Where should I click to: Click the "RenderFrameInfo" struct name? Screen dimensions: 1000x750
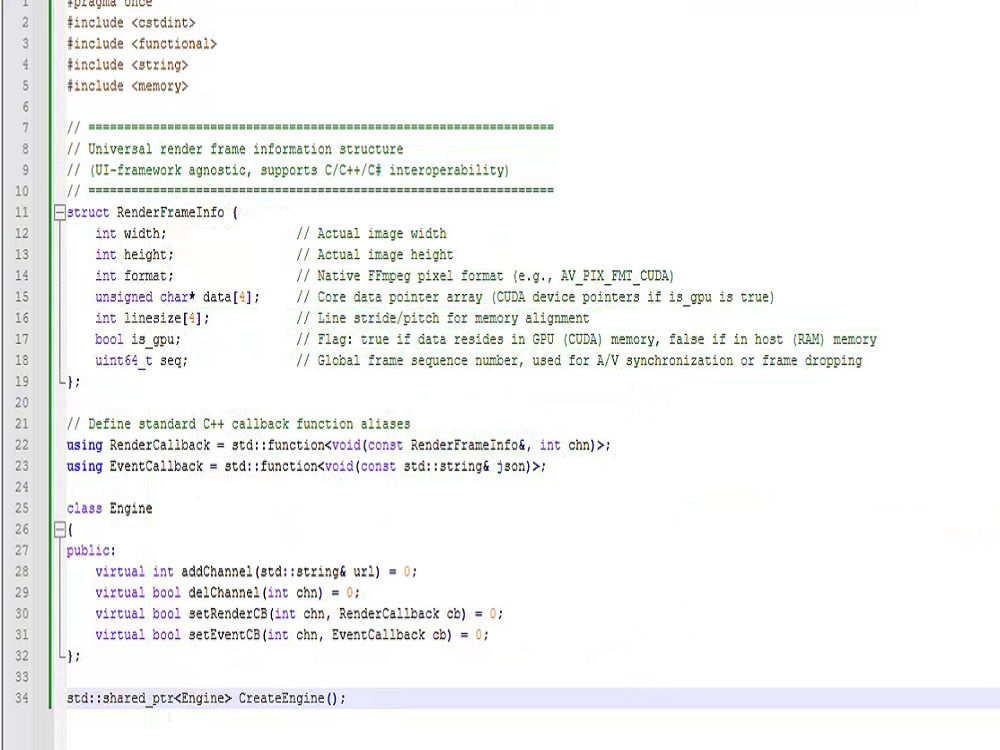pyautogui.click(x=170, y=212)
